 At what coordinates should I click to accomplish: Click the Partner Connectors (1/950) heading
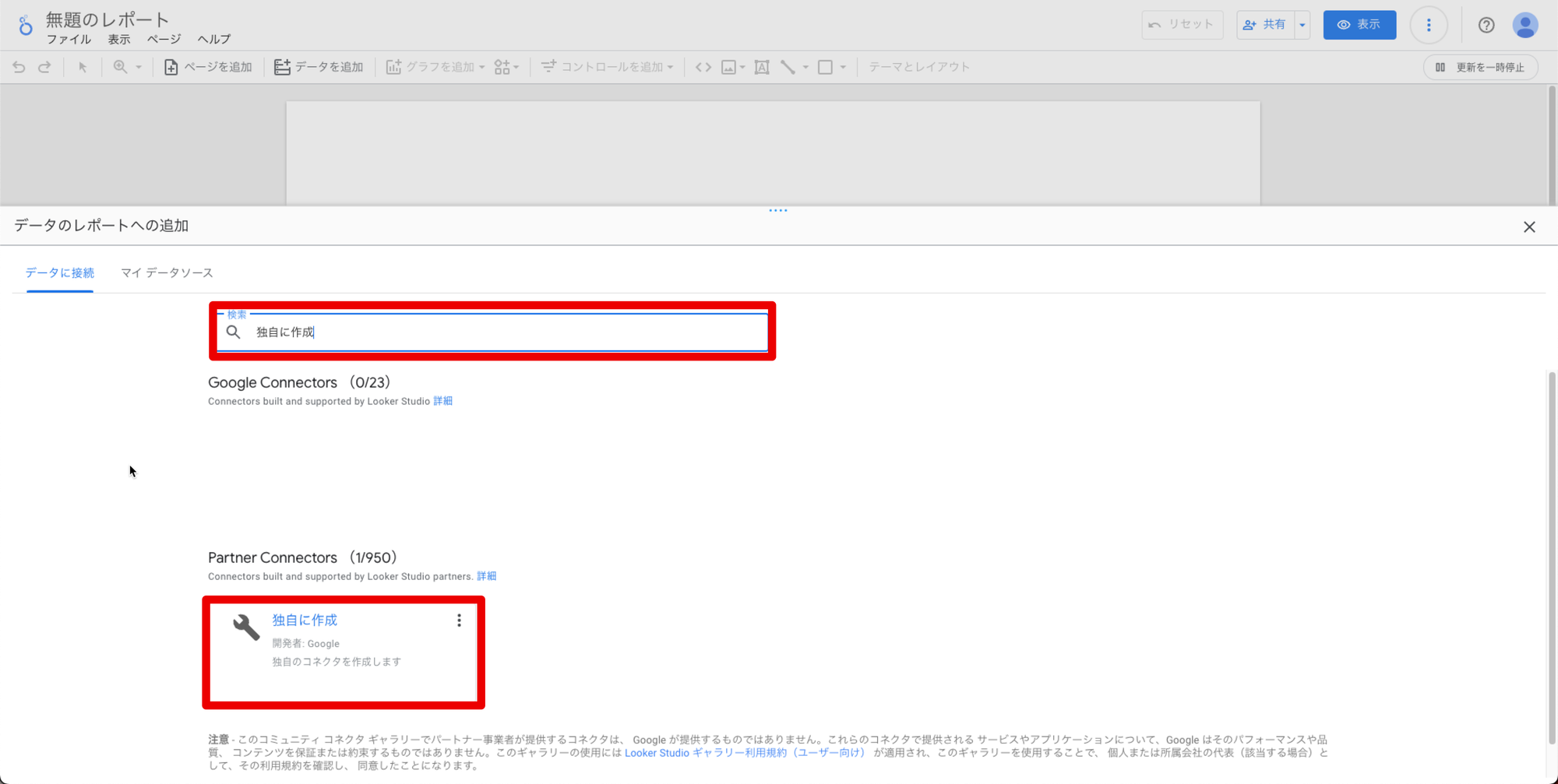click(x=303, y=557)
